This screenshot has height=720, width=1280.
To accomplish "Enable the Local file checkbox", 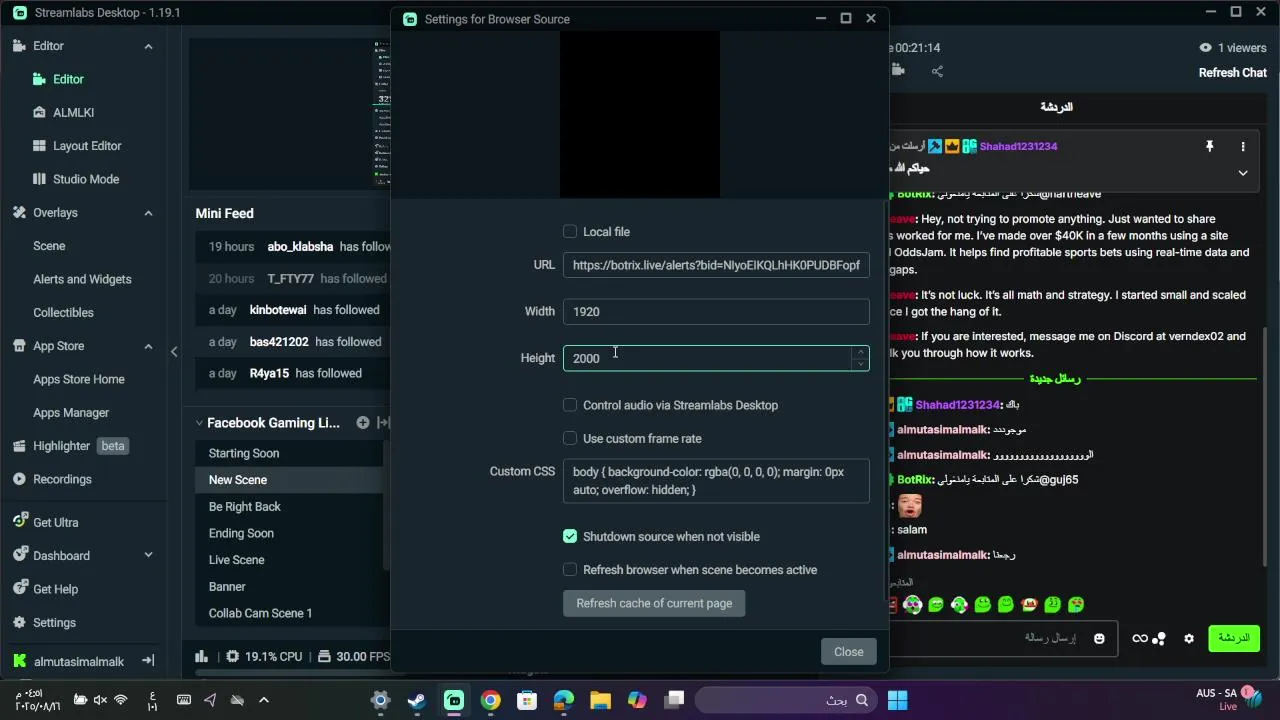I will click(x=570, y=232).
